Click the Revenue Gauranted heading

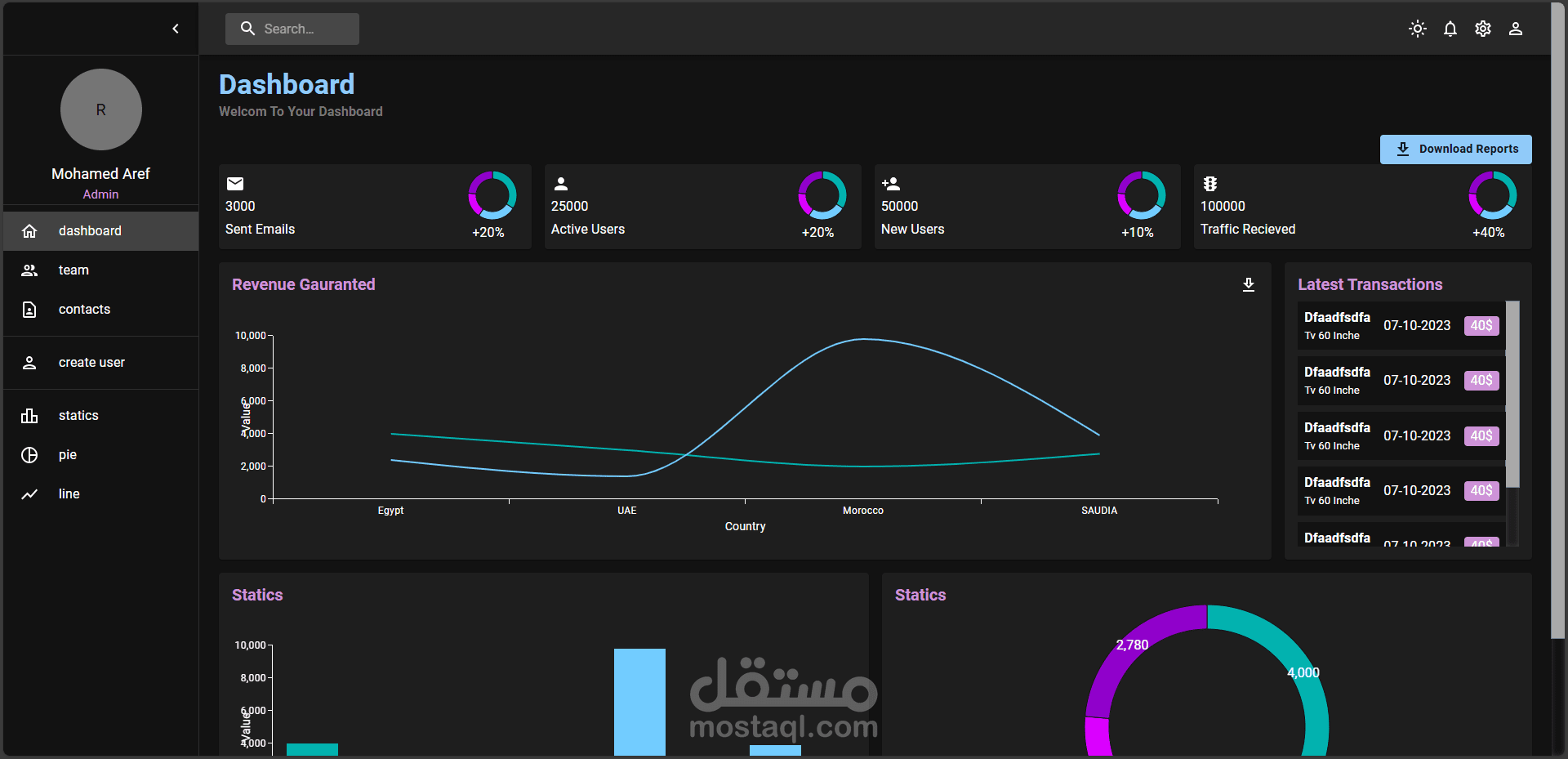click(304, 284)
